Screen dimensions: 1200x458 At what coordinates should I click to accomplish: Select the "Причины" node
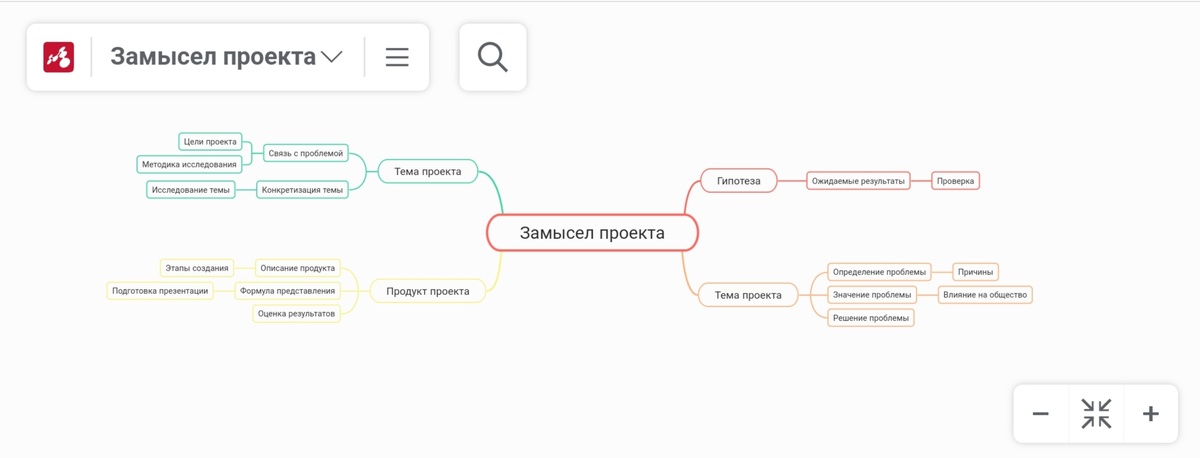click(x=975, y=272)
